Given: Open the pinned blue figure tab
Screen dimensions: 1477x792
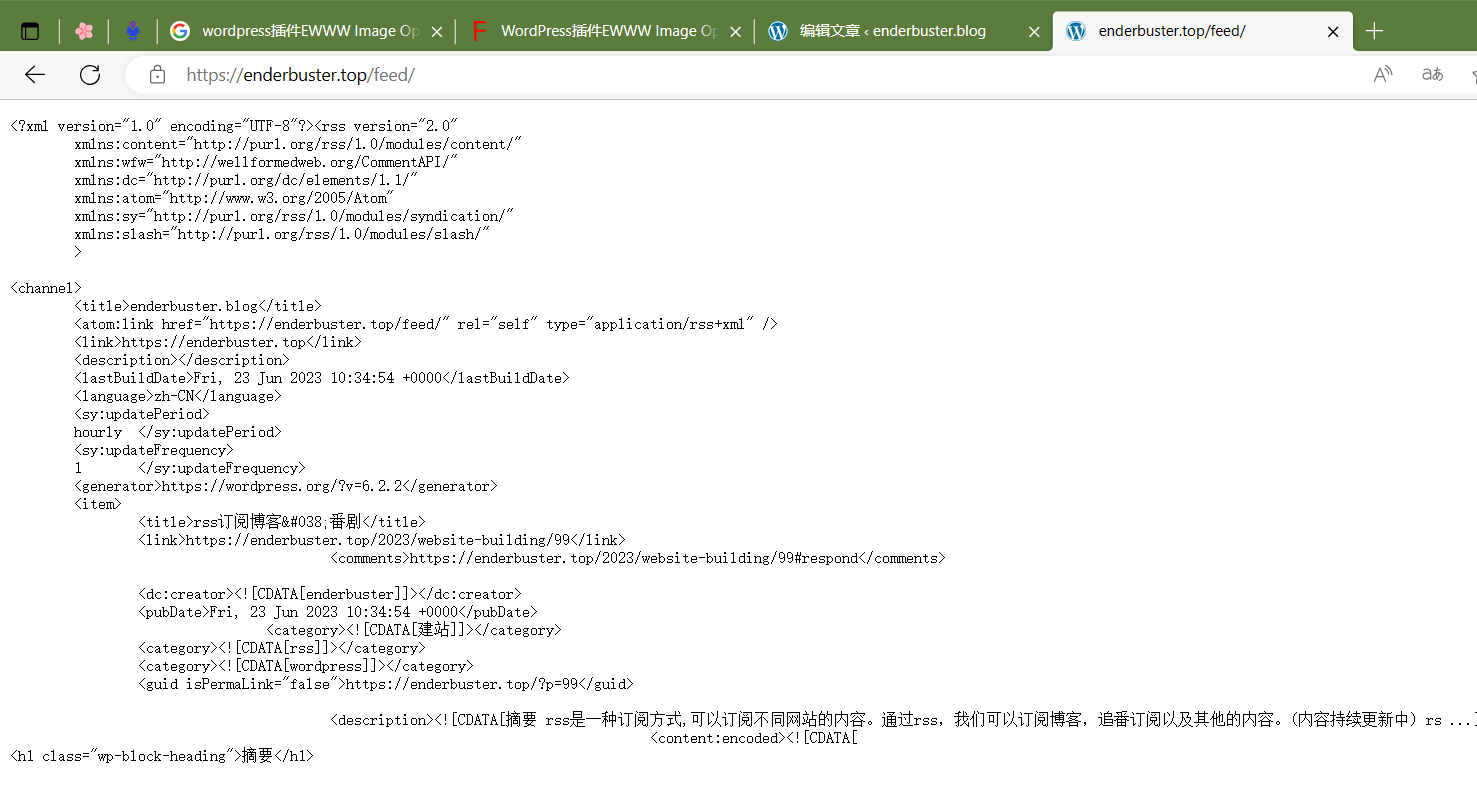Looking at the screenshot, I should (x=133, y=31).
